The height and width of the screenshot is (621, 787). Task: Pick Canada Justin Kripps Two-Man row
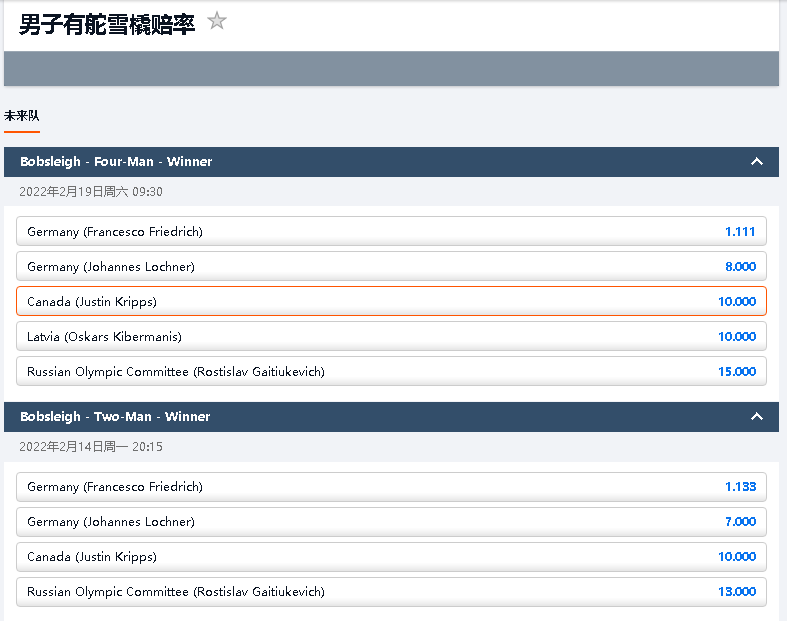pyautogui.click(x=391, y=557)
